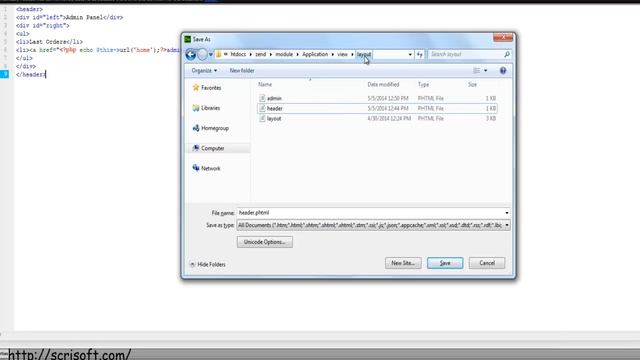Open the File name dropdown arrow
This screenshot has width=640, height=360.
507,213
